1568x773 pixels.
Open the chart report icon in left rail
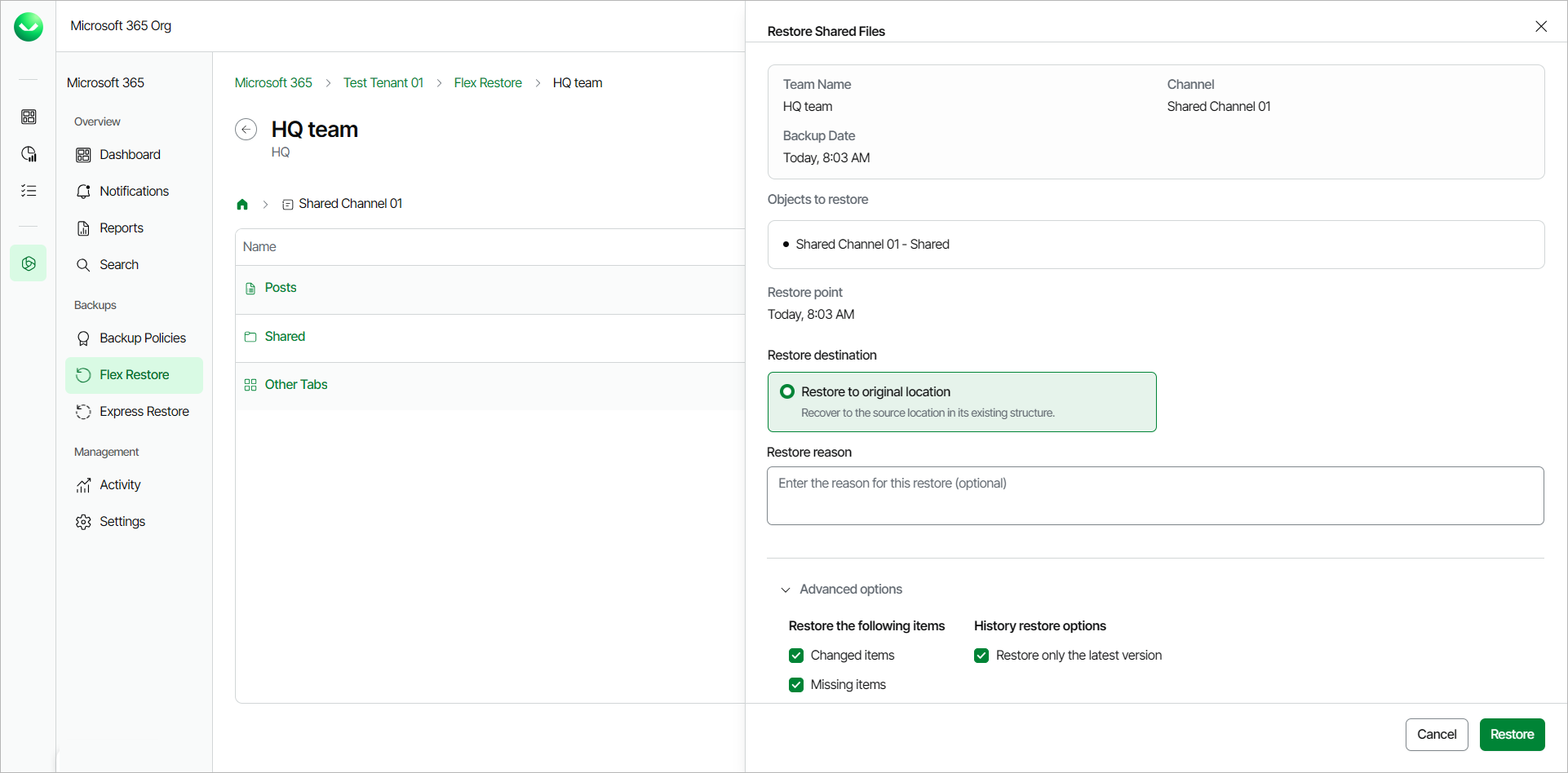[29, 154]
